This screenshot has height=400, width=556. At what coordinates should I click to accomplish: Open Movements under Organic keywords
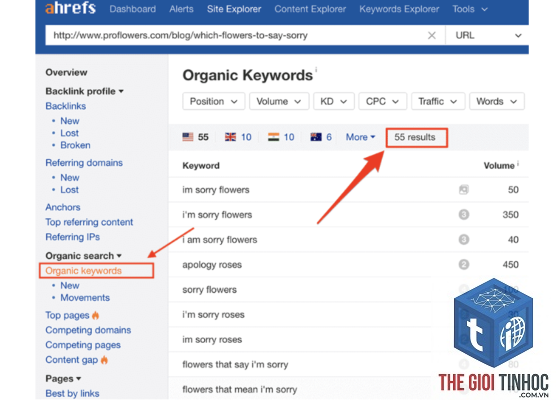pyautogui.click(x=85, y=298)
